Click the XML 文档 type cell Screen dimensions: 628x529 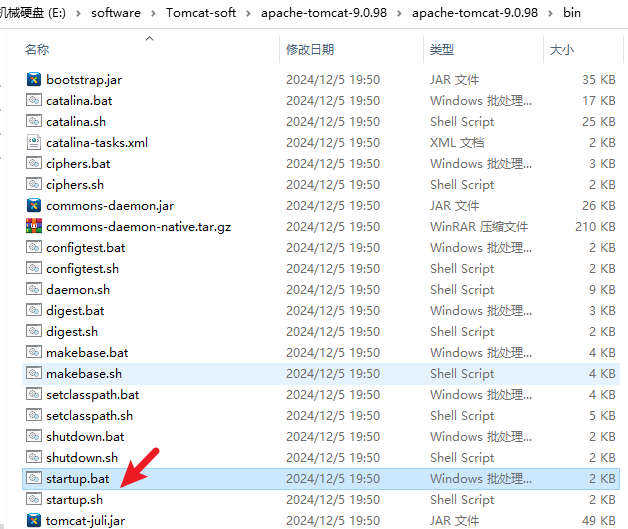pyautogui.click(x=457, y=143)
